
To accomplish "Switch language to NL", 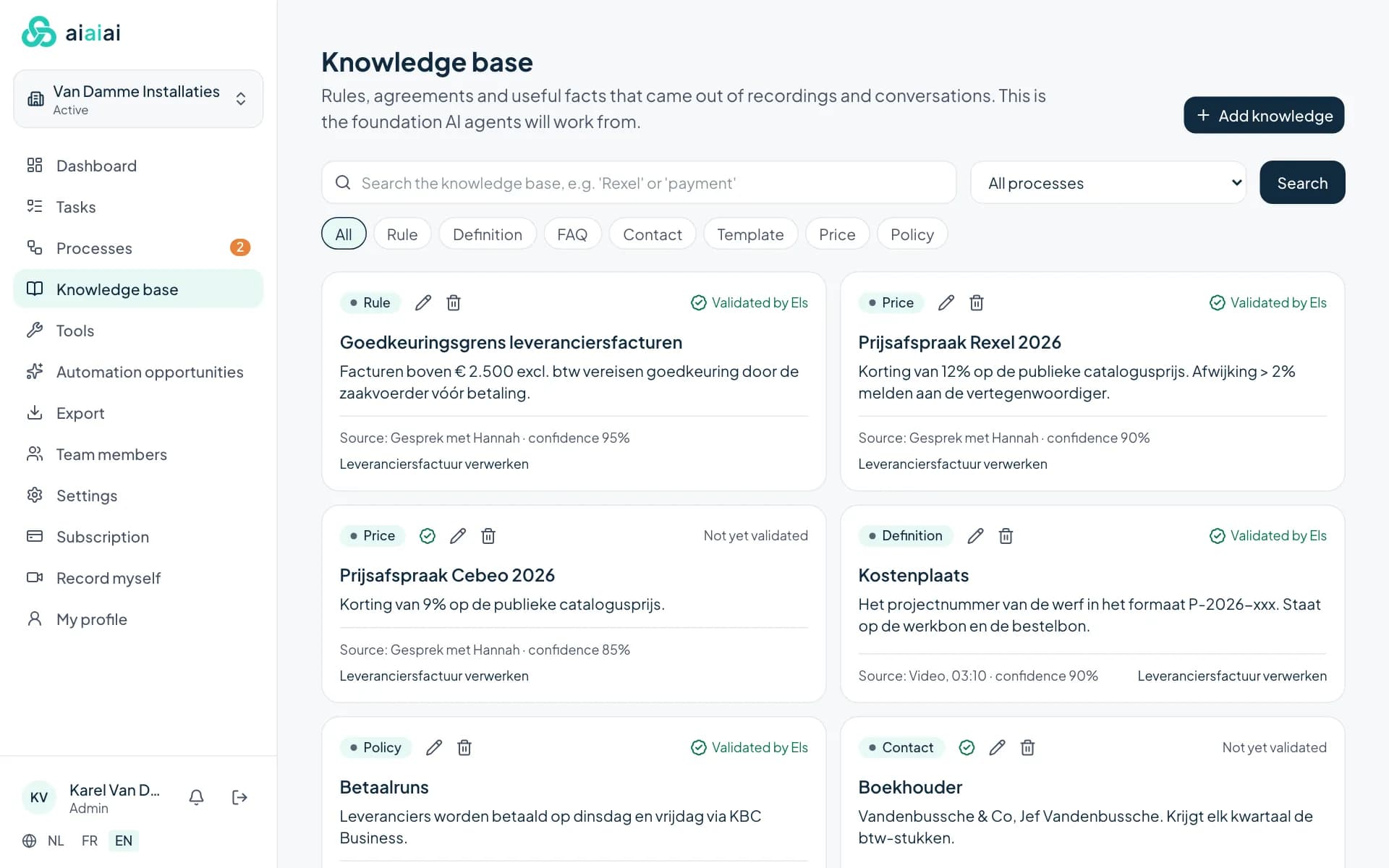I will (56, 841).
